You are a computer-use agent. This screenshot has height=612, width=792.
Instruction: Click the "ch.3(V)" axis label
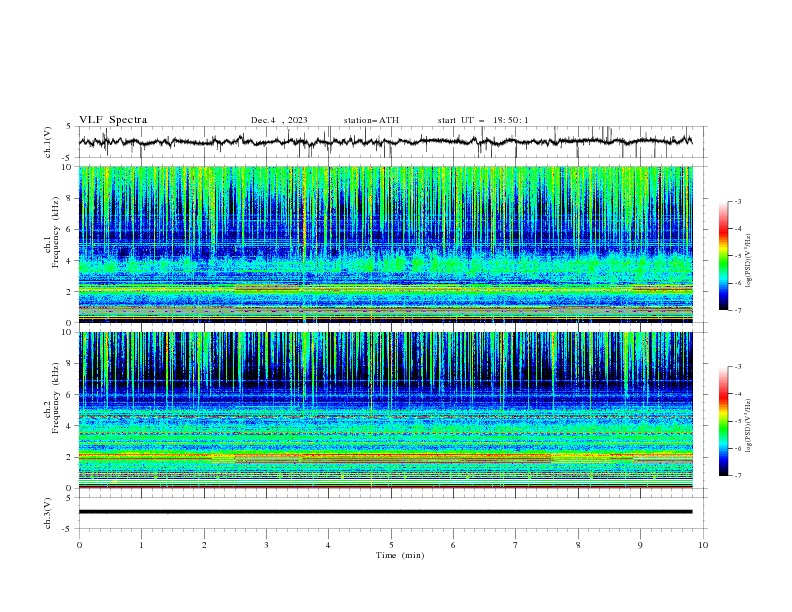(x=48, y=513)
